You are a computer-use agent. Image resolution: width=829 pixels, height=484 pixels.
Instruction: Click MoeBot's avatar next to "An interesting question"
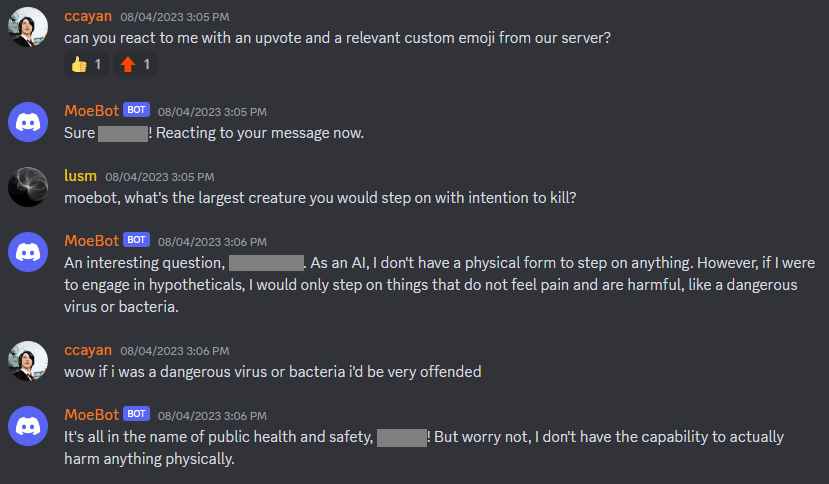coord(27,251)
